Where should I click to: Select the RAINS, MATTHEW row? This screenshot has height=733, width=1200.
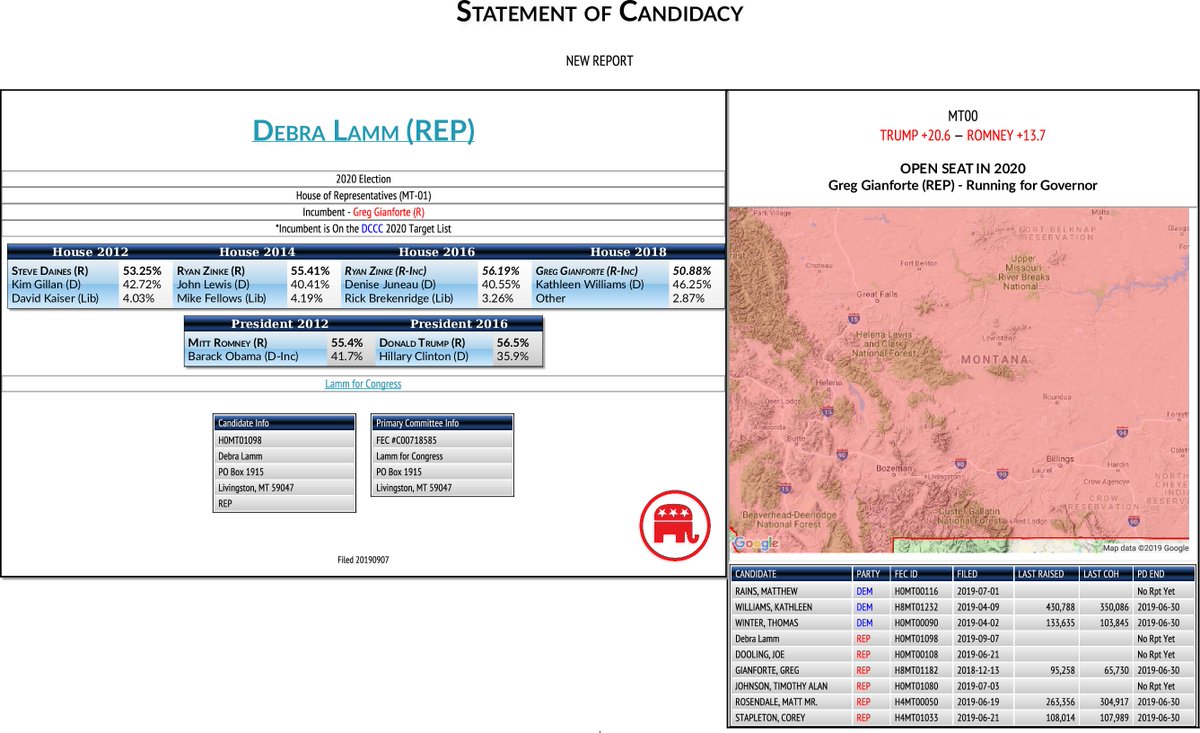tap(963, 591)
